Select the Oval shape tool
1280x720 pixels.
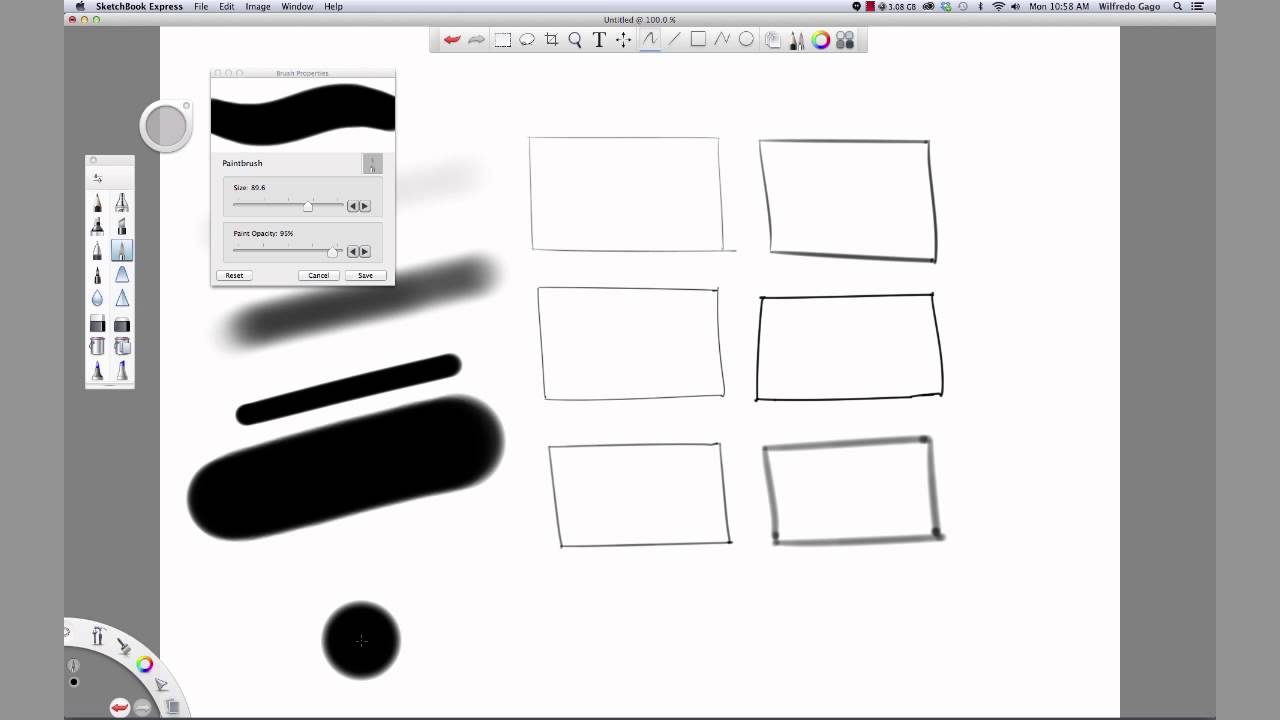pyautogui.click(x=746, y=40)
